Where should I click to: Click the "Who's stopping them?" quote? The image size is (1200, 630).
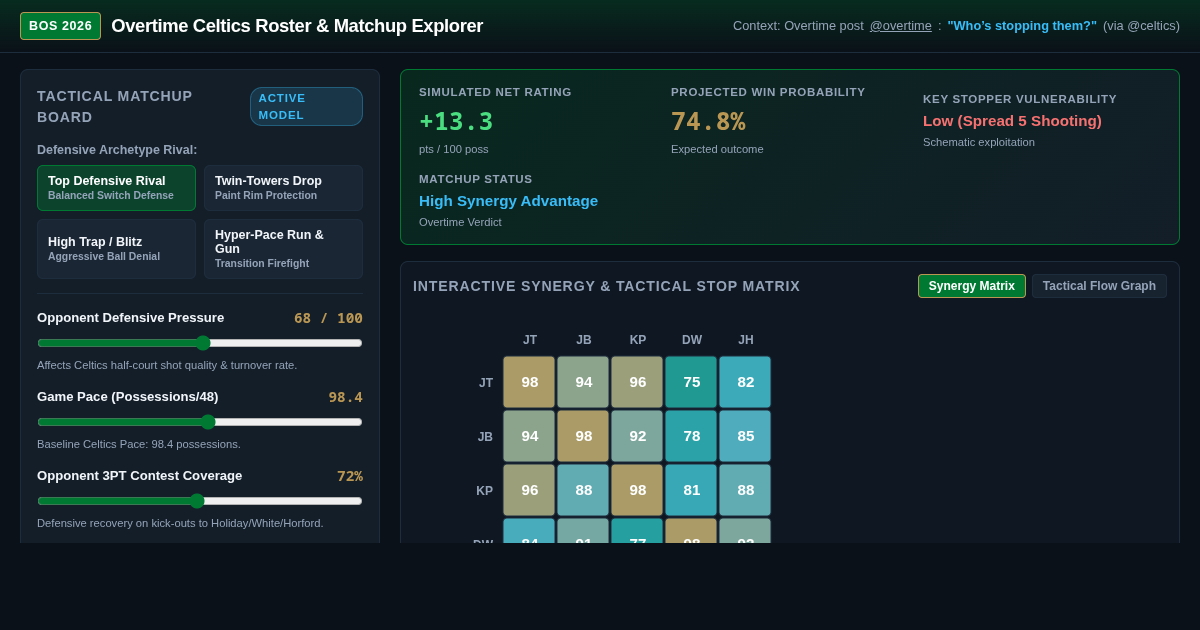(x=1022, y=26)
